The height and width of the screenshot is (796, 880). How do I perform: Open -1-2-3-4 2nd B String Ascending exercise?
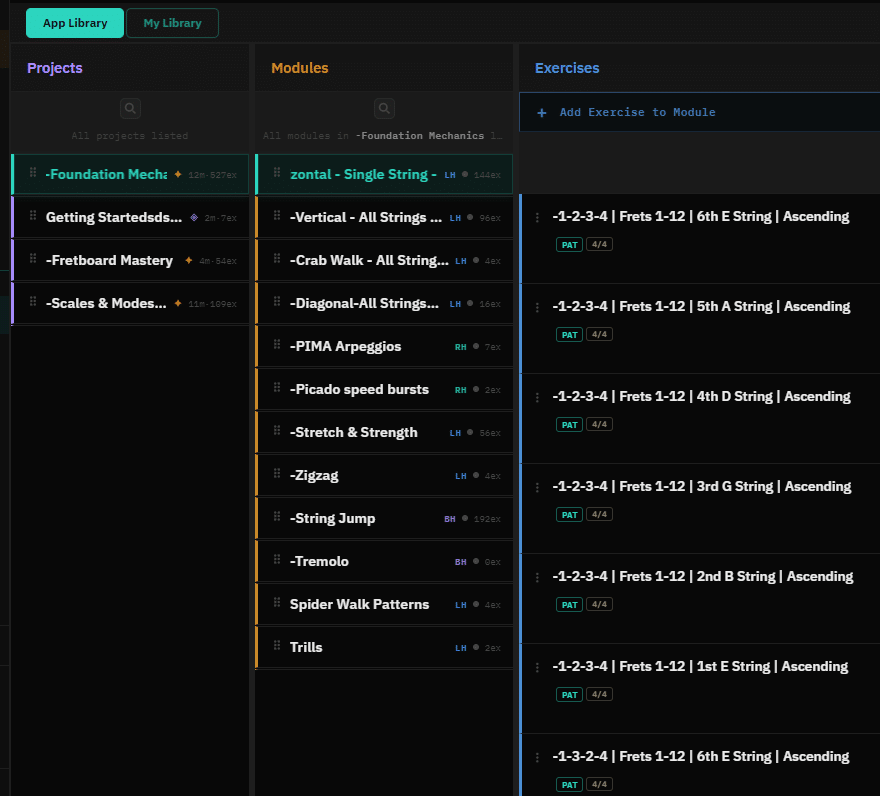(x=700, y=599)
